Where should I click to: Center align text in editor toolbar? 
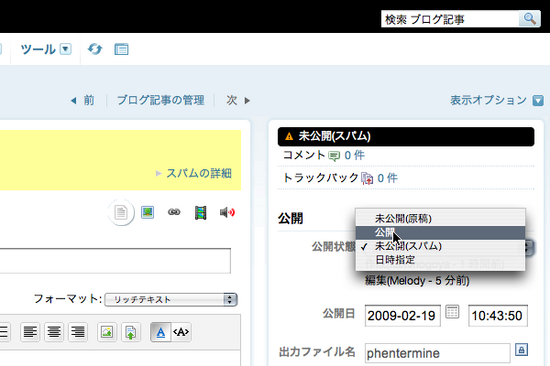point(54,332)
